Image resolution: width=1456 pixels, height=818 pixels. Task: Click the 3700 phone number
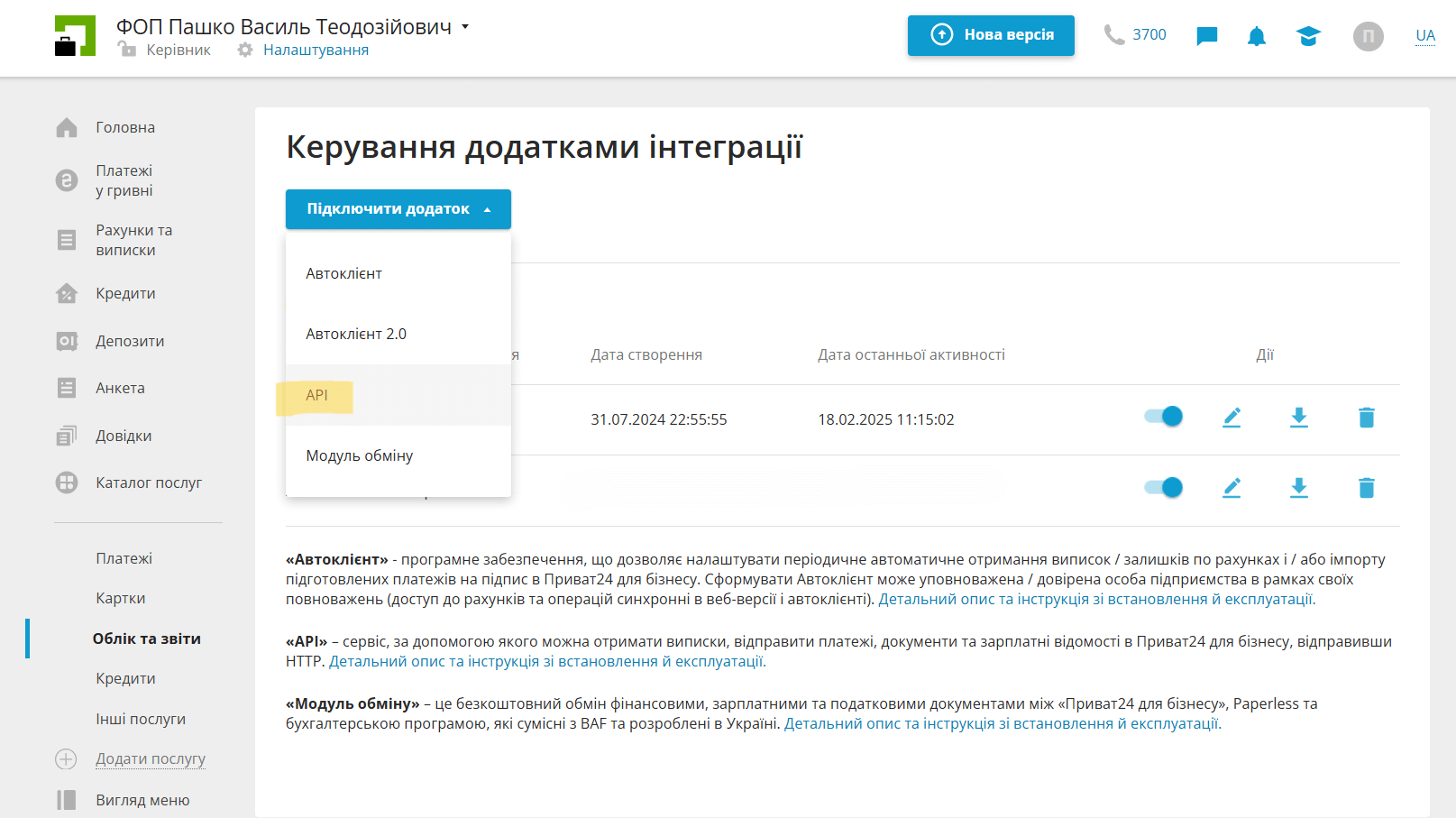coord(1149,35)
